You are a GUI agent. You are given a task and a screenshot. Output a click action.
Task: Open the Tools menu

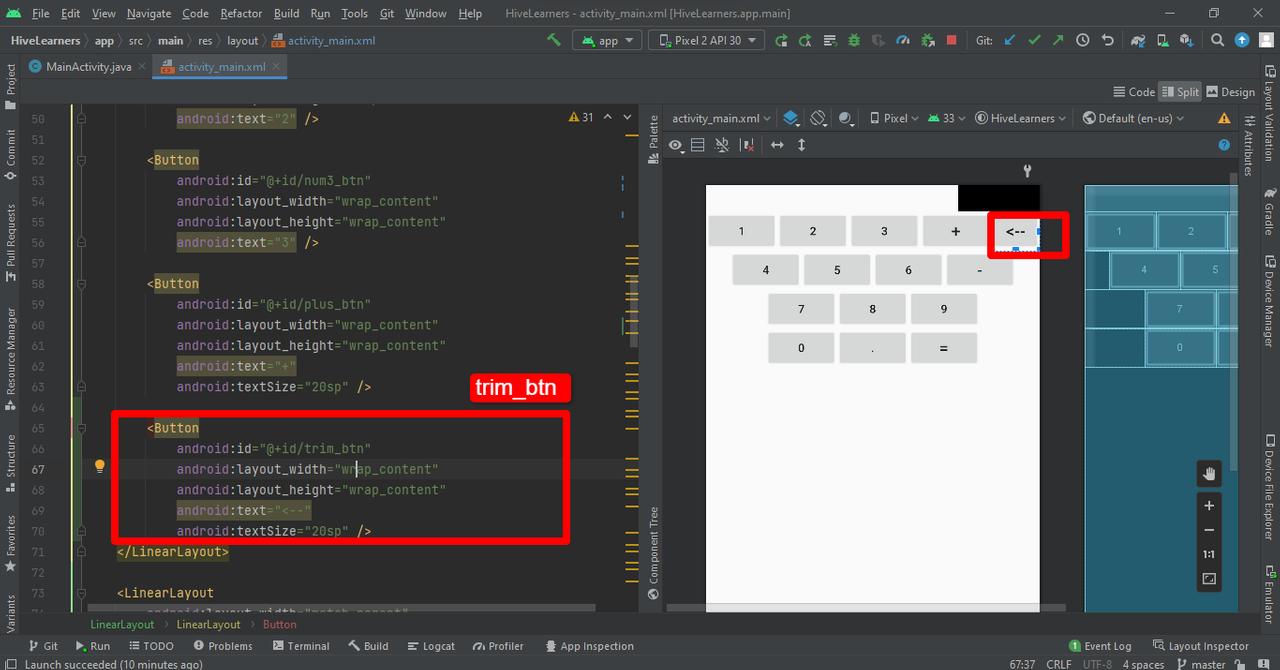click(x=354, y=13)
